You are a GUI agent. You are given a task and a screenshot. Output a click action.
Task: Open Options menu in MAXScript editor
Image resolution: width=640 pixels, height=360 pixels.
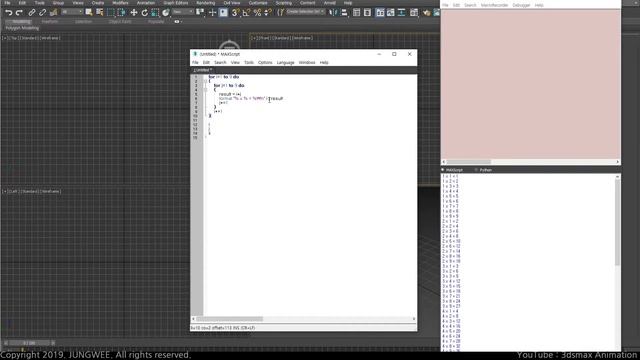click(x=265, y=62)
